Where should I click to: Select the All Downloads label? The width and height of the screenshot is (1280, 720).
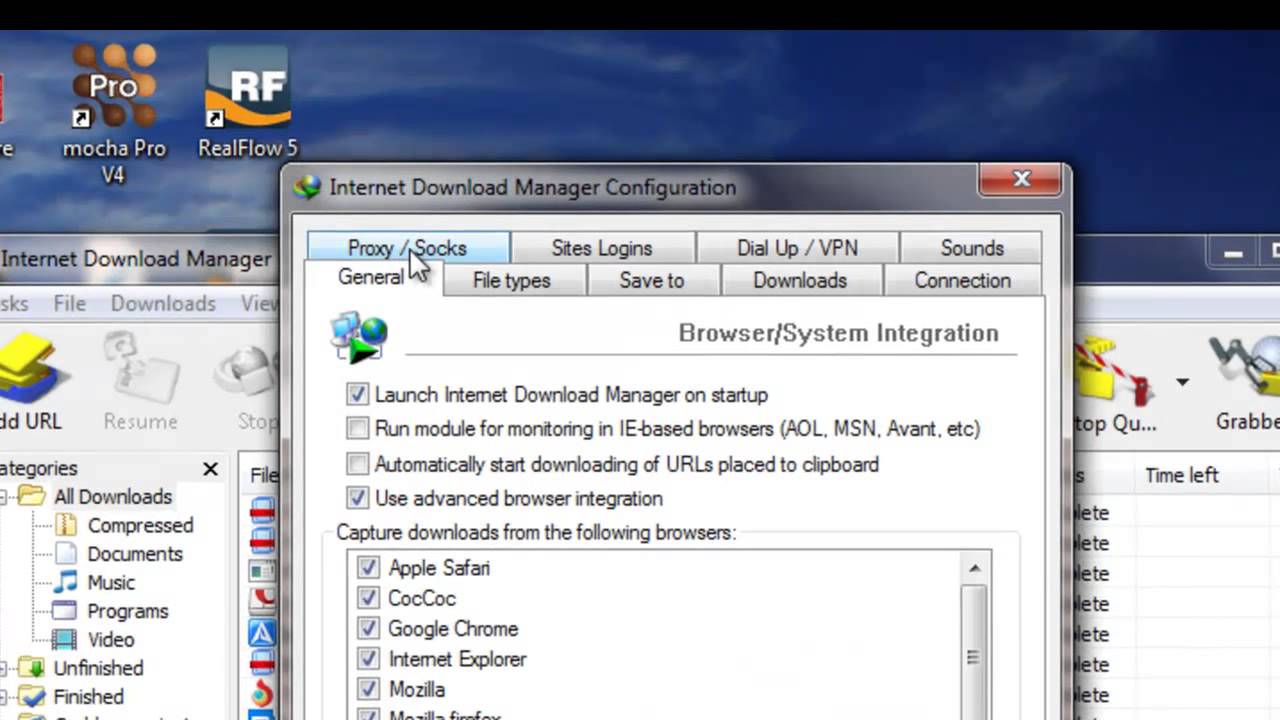113,496
